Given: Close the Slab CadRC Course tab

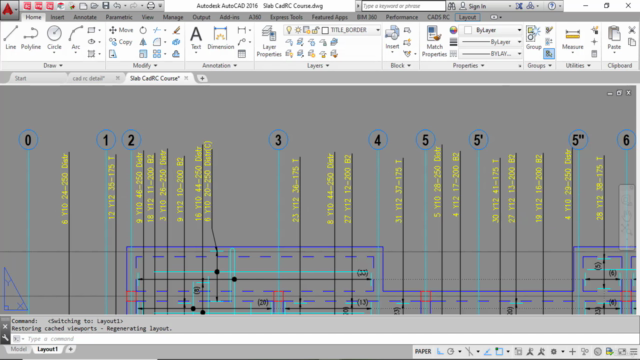Looking at the screenshot, I should tap(186, 78).
